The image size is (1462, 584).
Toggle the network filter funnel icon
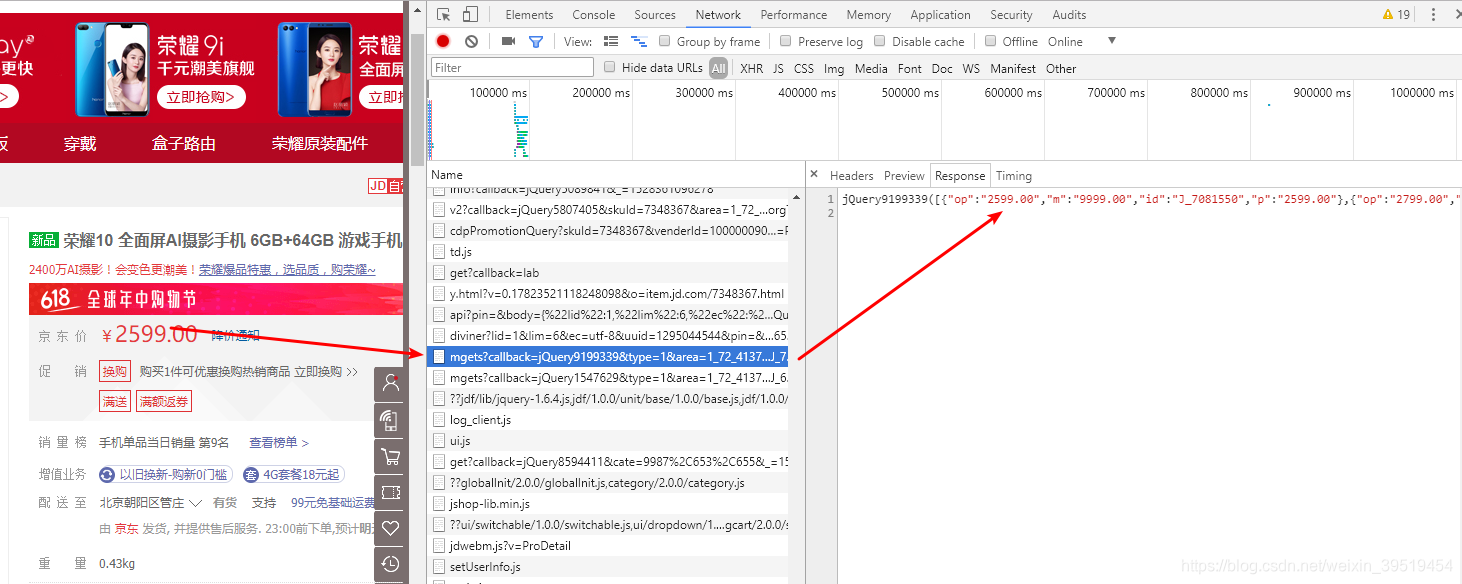(536, 41)
